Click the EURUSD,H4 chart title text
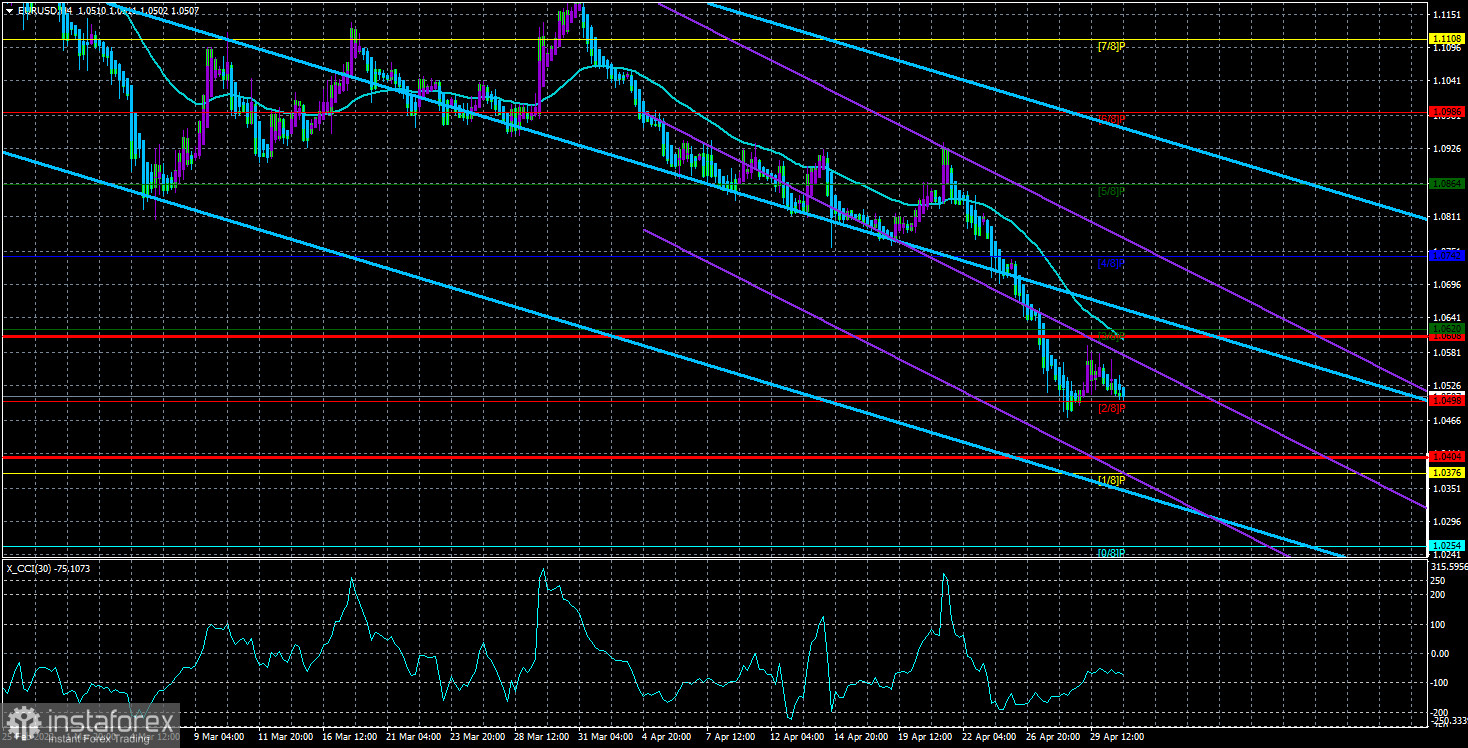 click(44, 10)
